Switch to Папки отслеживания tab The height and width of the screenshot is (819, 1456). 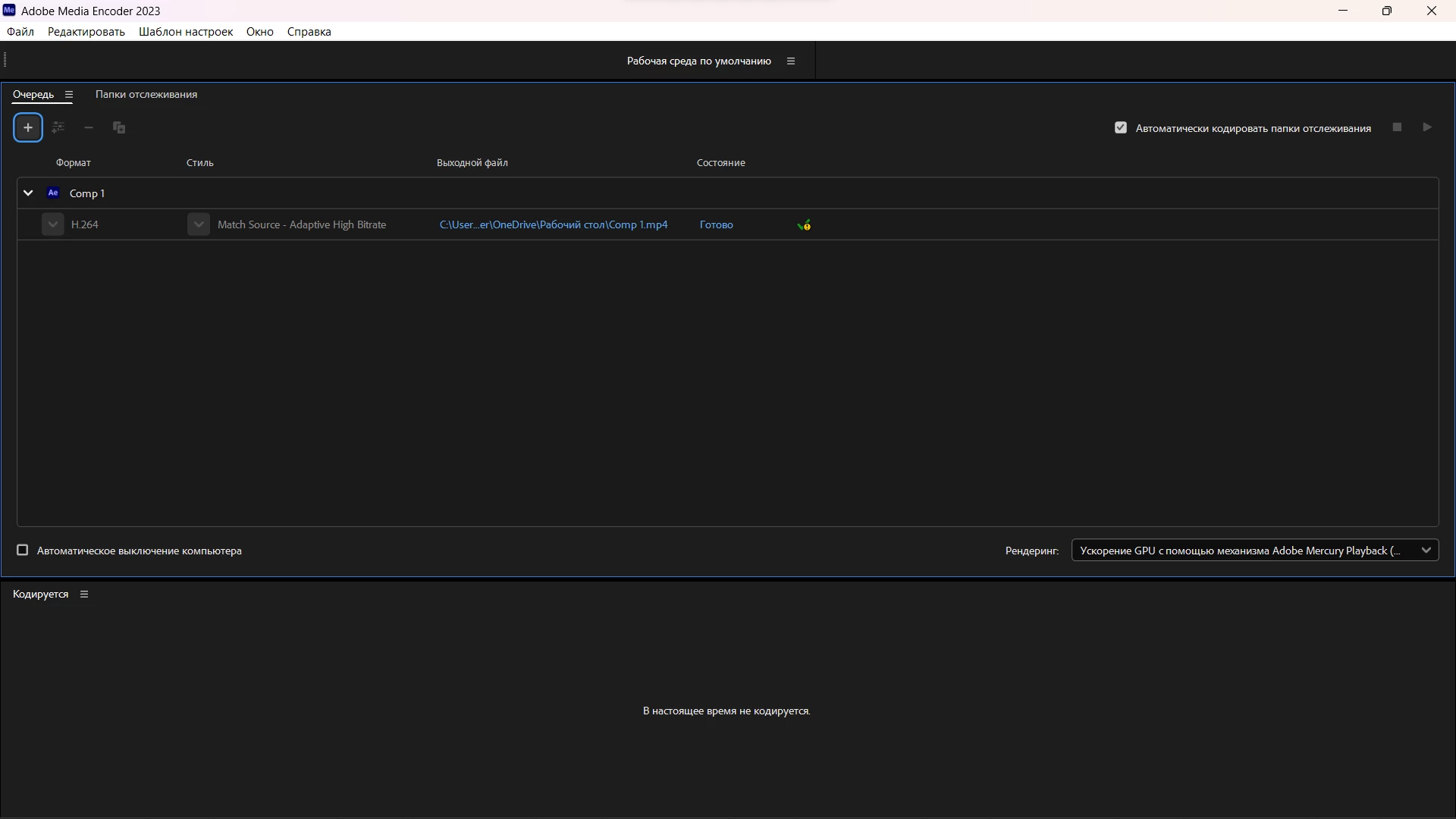(x=146, y=95)
